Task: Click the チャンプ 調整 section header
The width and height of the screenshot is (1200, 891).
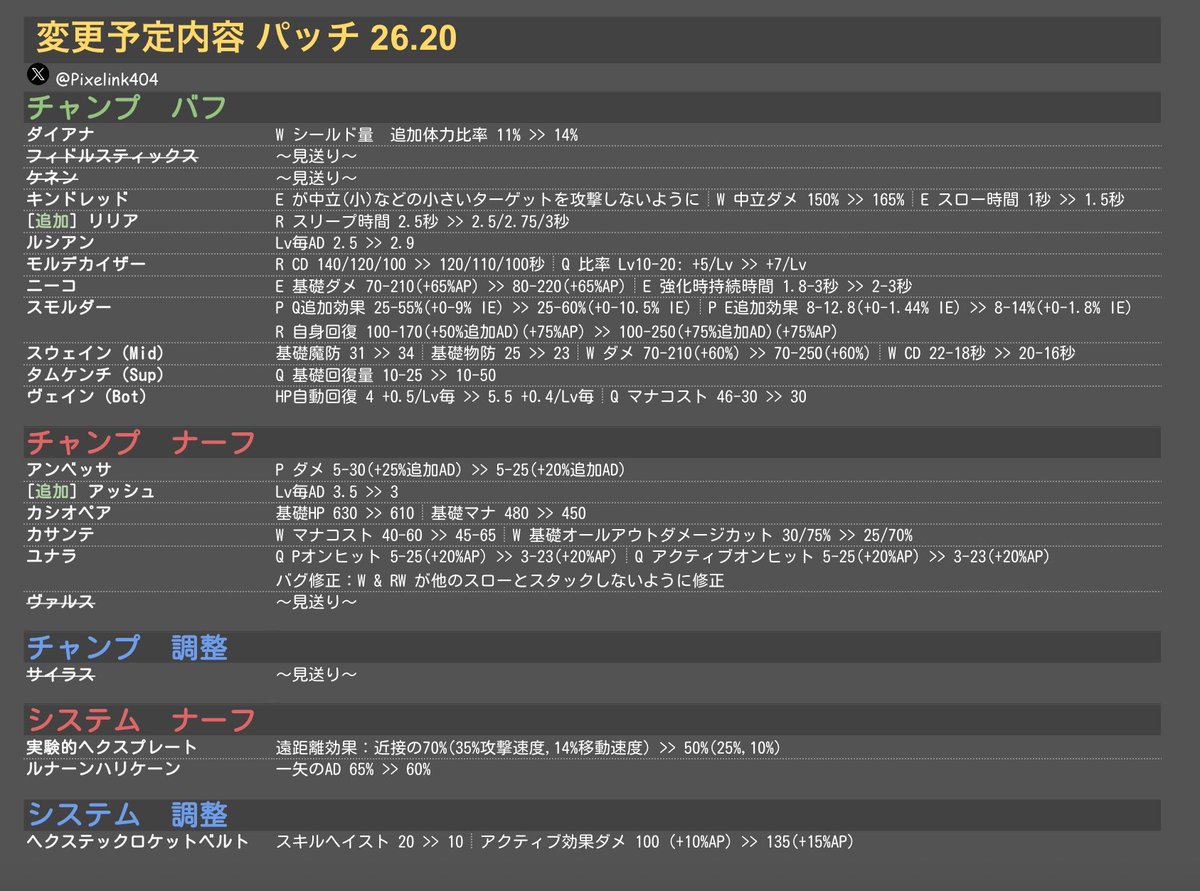Action: tap(127, 647)
